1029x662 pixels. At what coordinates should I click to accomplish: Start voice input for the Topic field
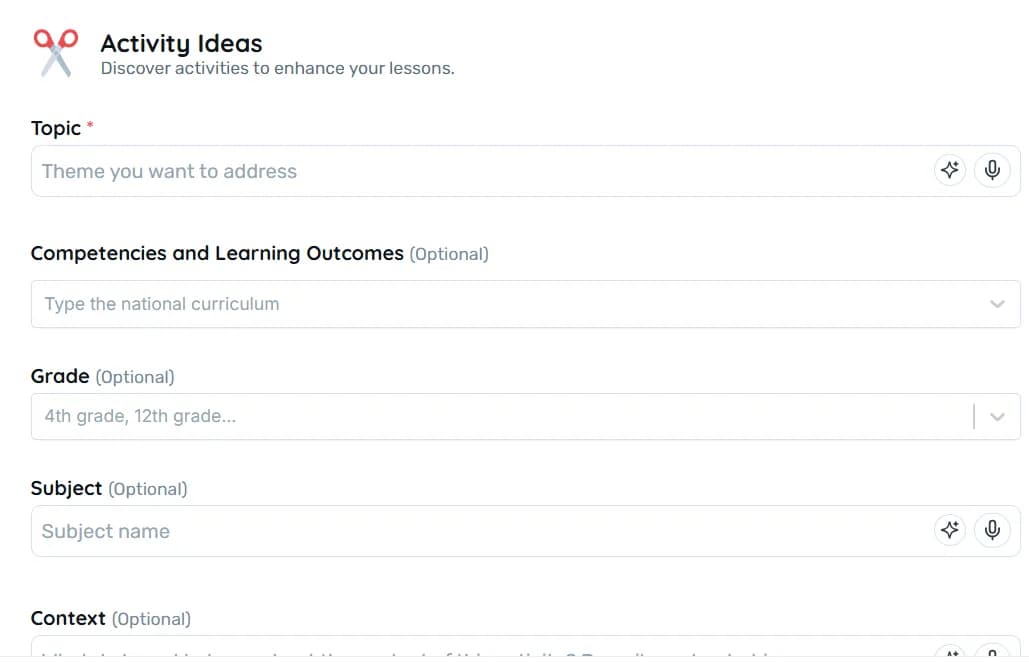992,170
